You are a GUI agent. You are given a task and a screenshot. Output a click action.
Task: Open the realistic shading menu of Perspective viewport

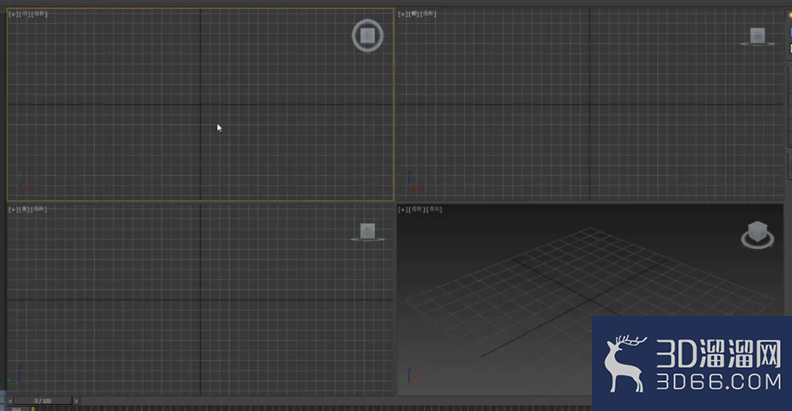click(434, 209)
